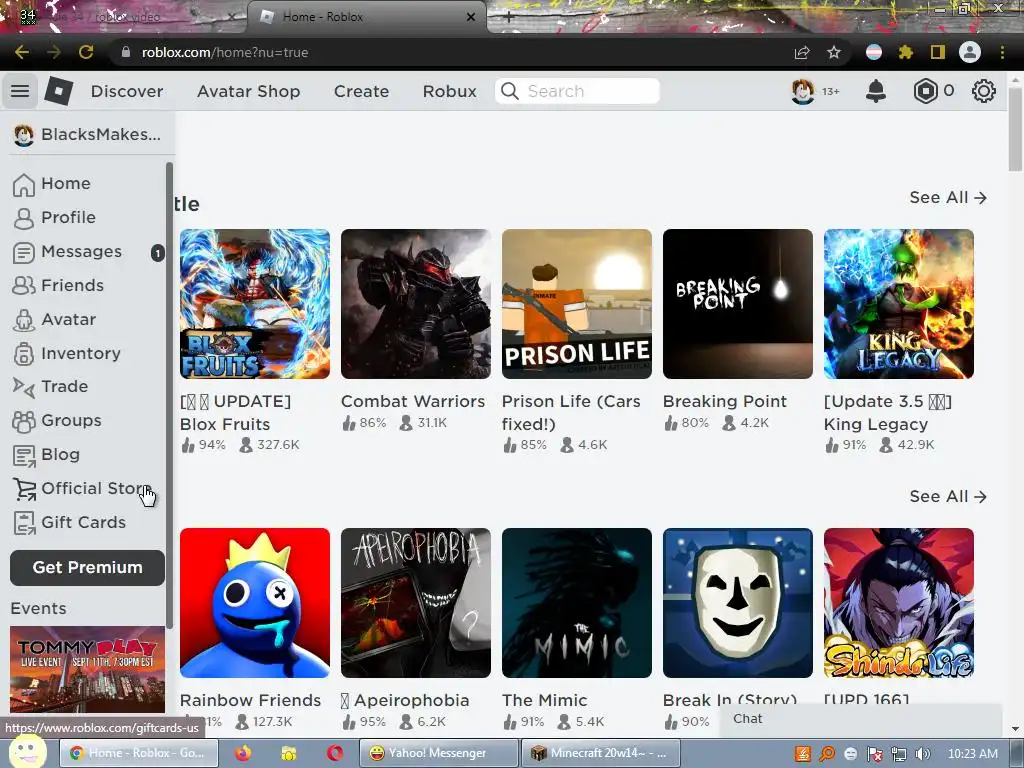This screenshot has height=768, width=1024.
Task: Open the avatar headshot in top bar
Action: (x=803, y=91)
